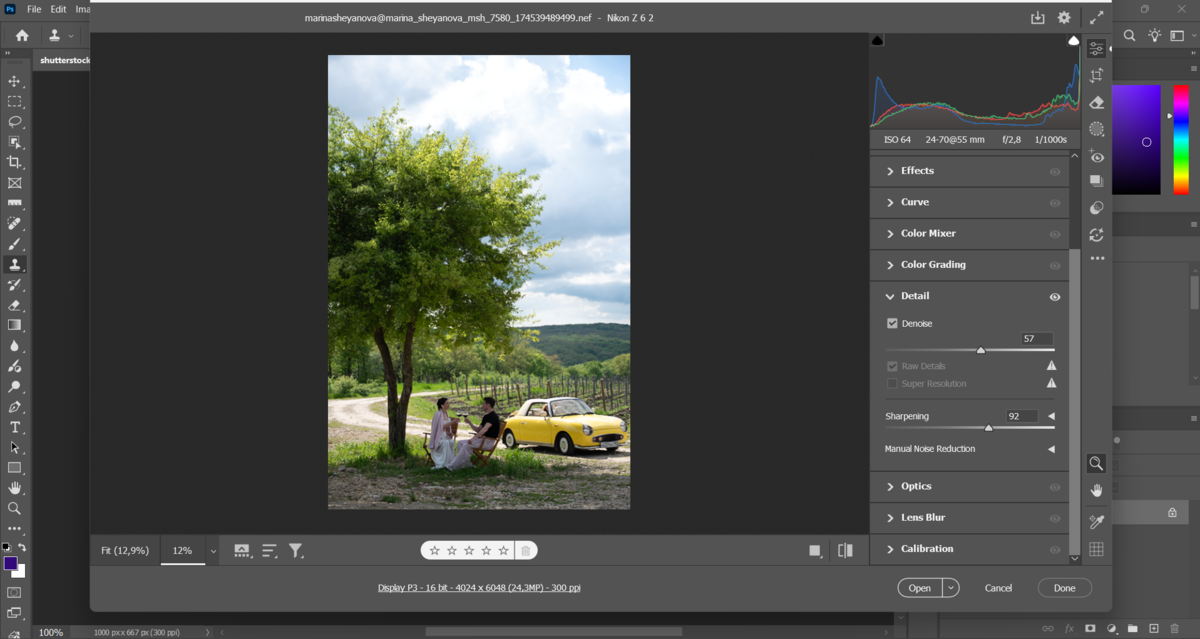Toggle visibility eye for Curve panel
1200x639 pixels.
(x=1055, y=203)
